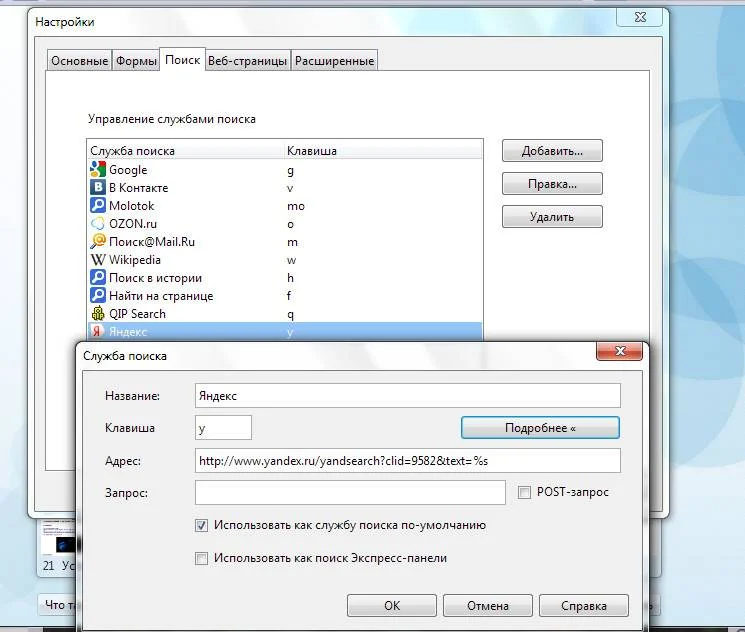Click the Поиск в истории icon
This screenshot has height=632, width=745.
click(97, 278)
